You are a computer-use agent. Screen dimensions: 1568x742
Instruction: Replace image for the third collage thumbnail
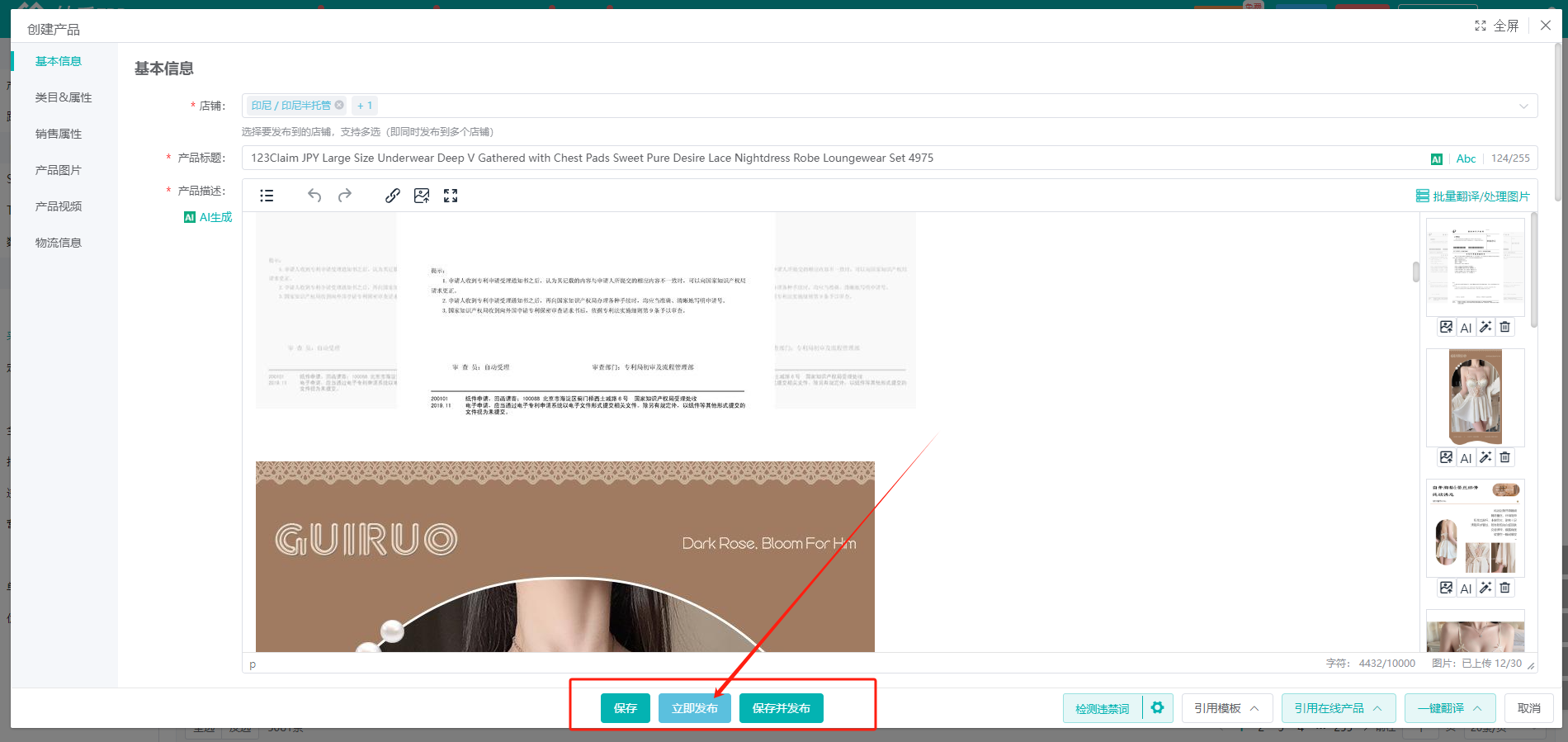[1447, 588]
